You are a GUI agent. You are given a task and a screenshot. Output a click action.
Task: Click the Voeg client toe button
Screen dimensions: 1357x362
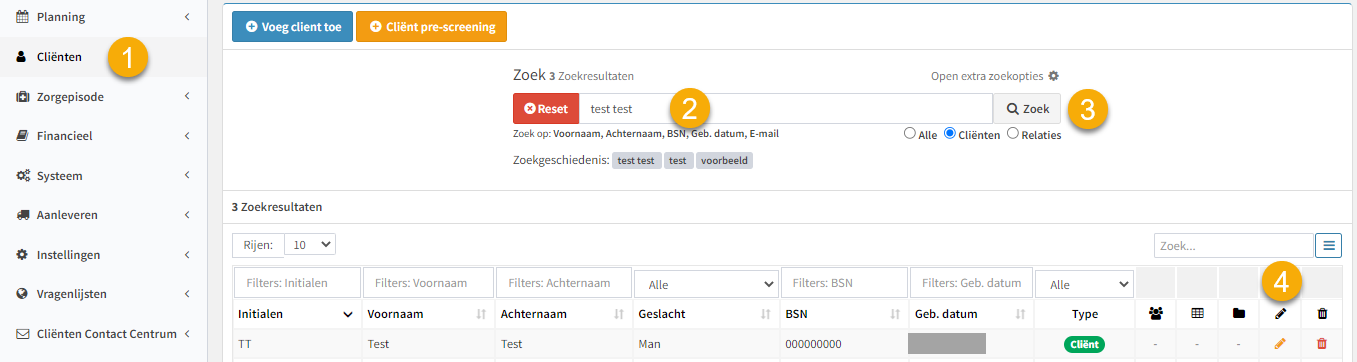pyautogui.click(x=292, y=27)
